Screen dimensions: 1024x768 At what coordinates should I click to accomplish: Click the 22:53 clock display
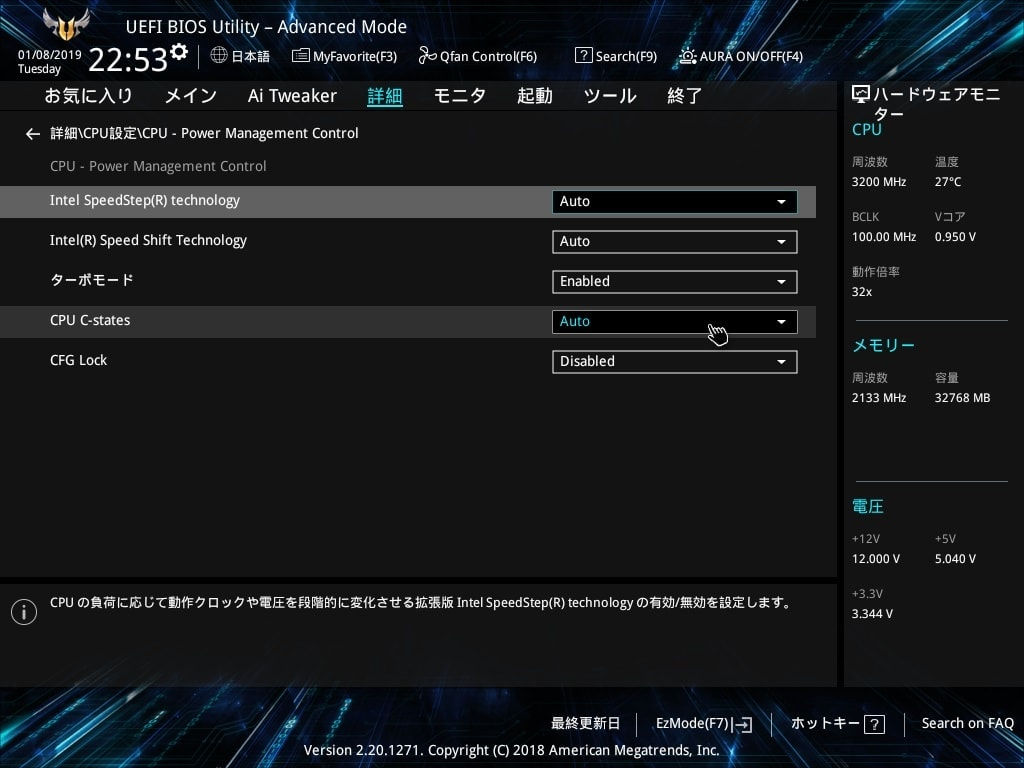[x=128, y=59]
